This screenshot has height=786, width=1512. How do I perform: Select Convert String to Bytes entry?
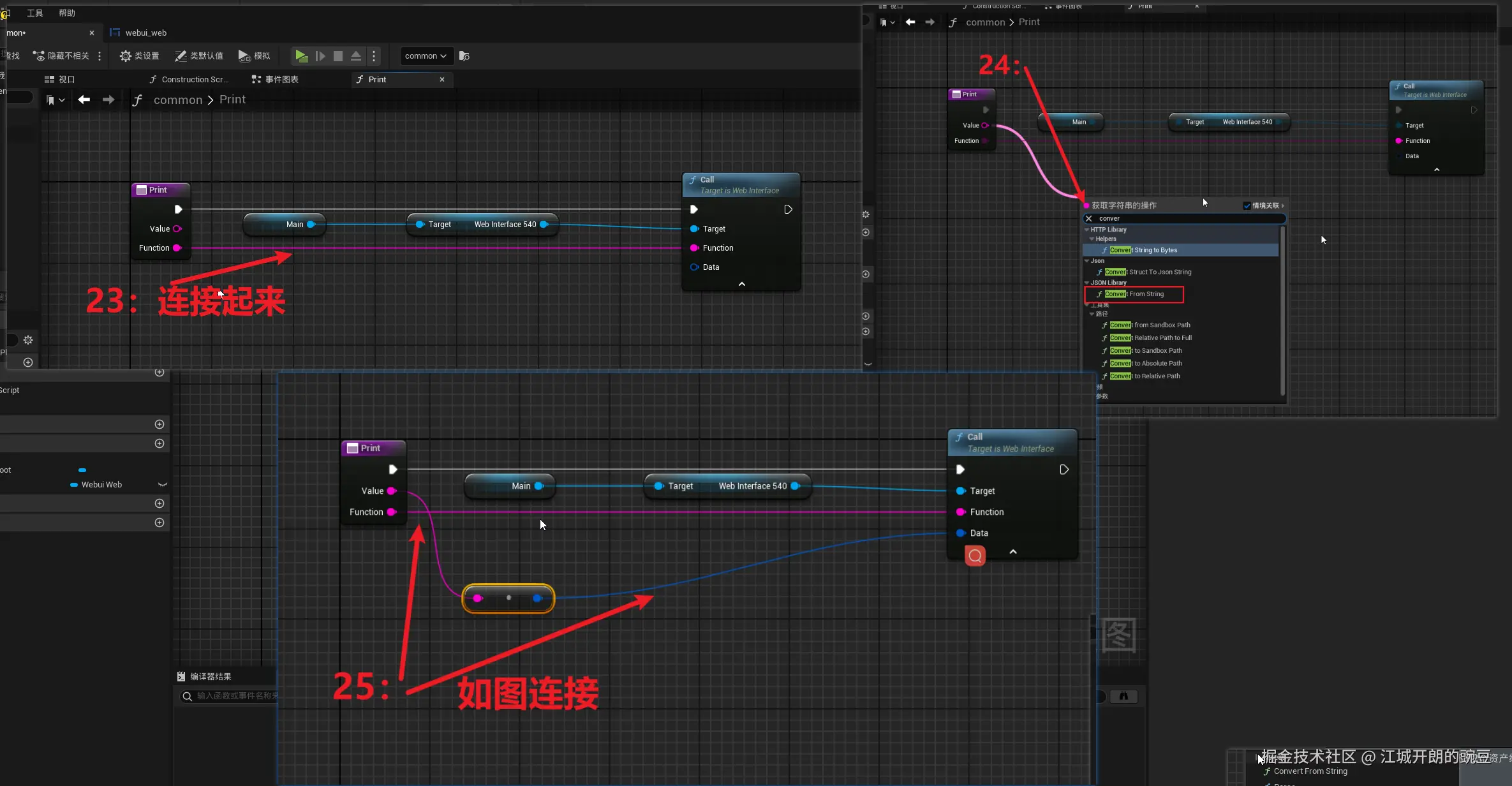(x=1143, y=250)
